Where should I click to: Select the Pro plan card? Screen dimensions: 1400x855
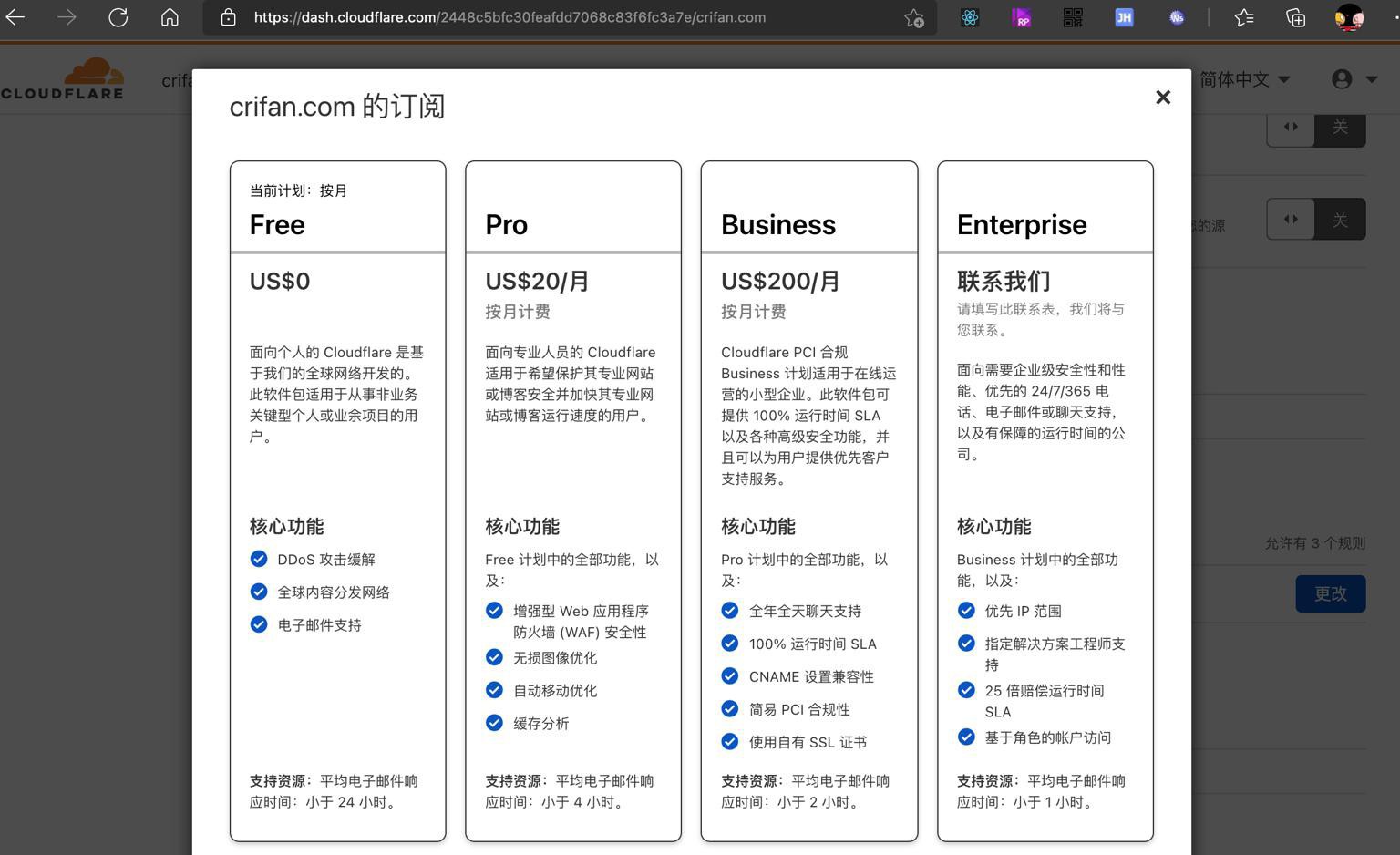[573, 500]
